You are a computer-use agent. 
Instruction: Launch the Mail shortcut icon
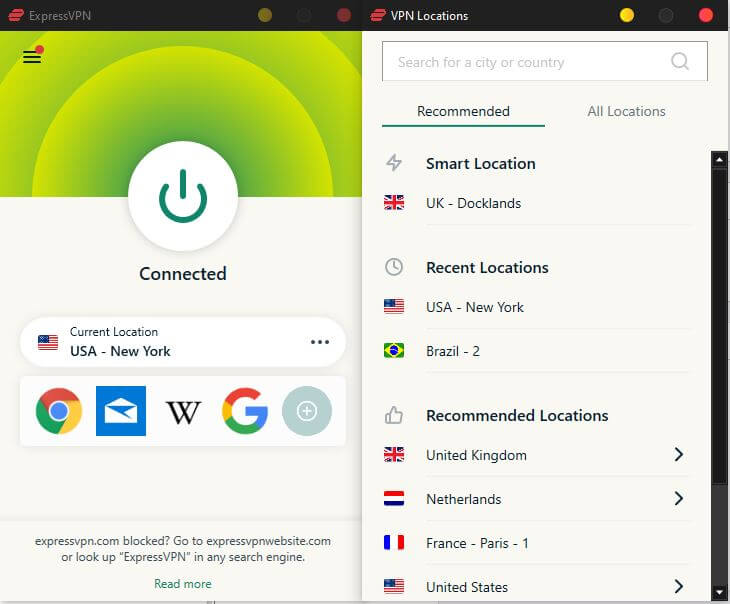click(x=121, y=411)
